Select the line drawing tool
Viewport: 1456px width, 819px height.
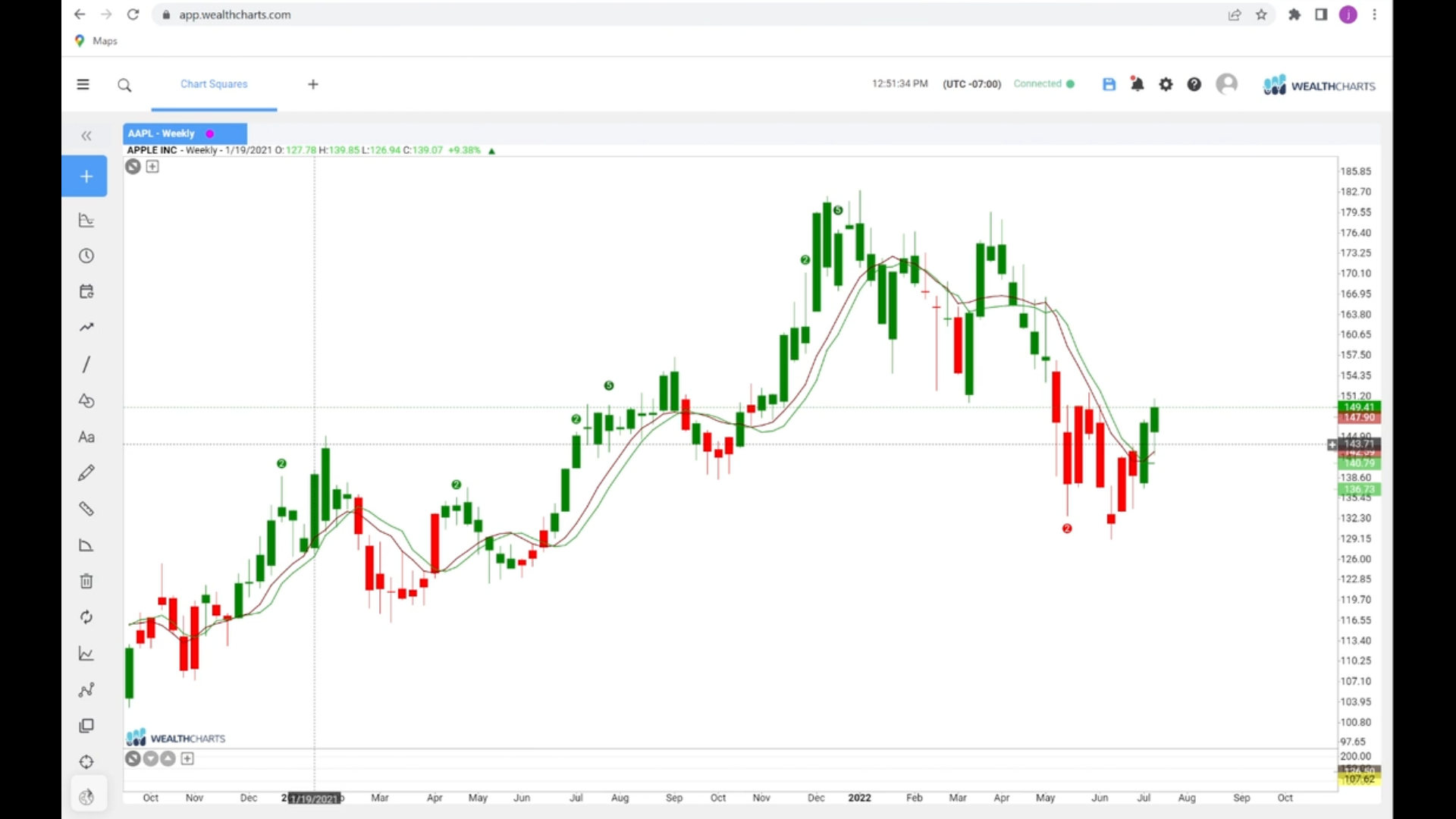tap(86, 364)
